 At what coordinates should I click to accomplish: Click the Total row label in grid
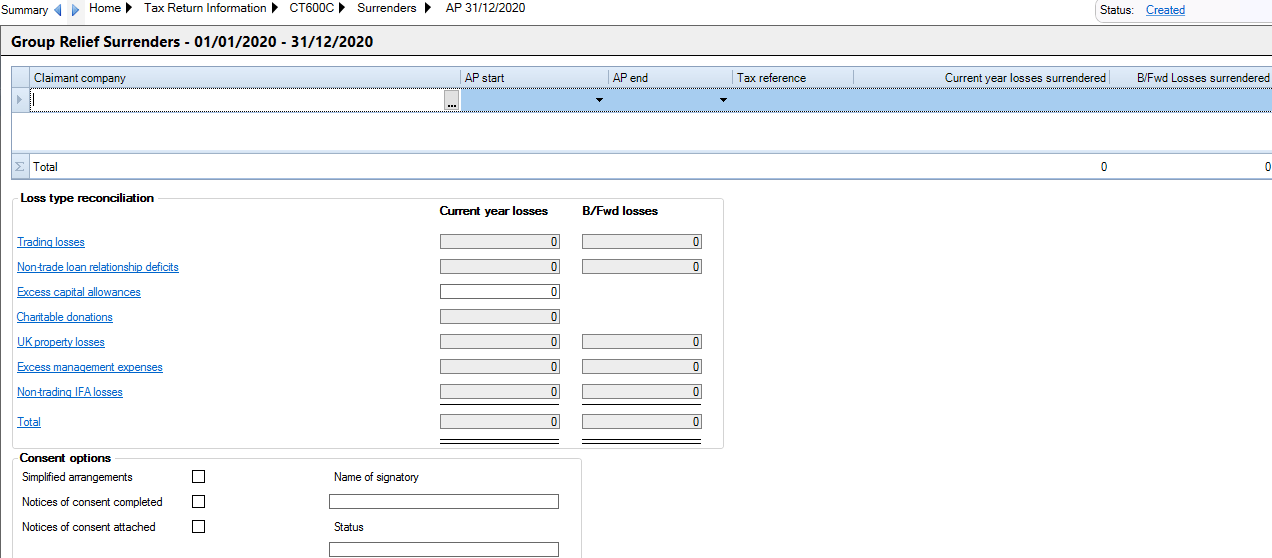46,167
